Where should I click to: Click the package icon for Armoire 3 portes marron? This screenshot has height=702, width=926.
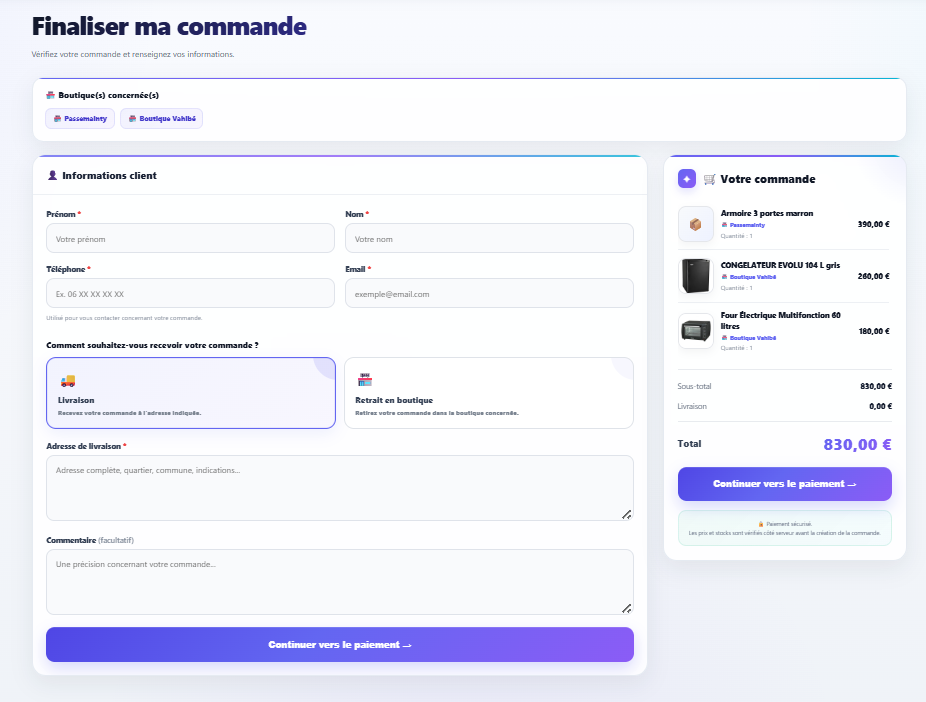(x=696, y=224)
